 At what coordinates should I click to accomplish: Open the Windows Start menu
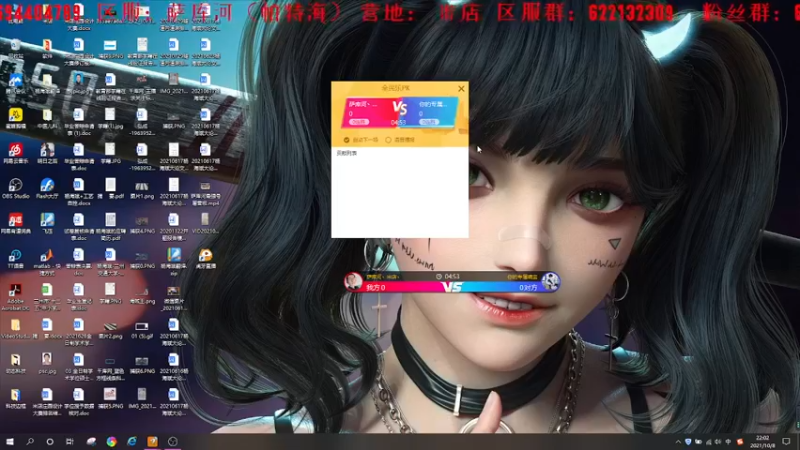coord(10,442)
